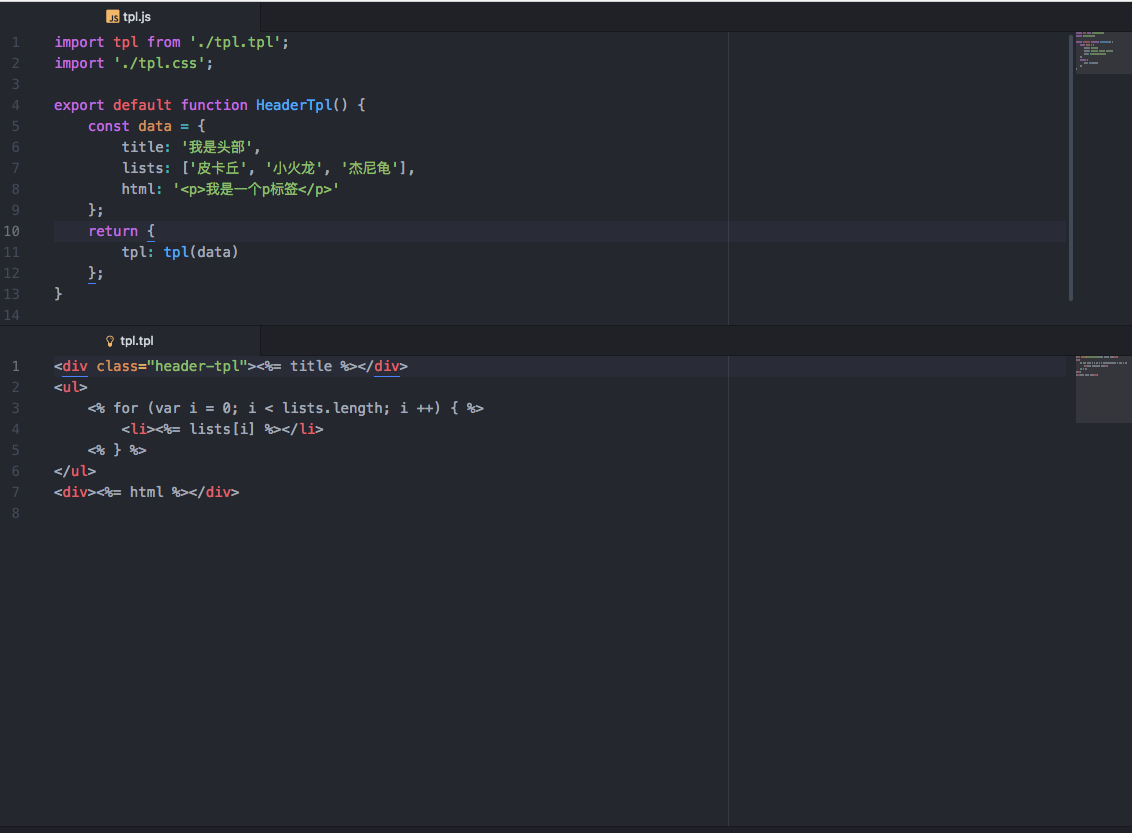Click the '<p>我是一个p标签</p>' html string

(256, 188)
